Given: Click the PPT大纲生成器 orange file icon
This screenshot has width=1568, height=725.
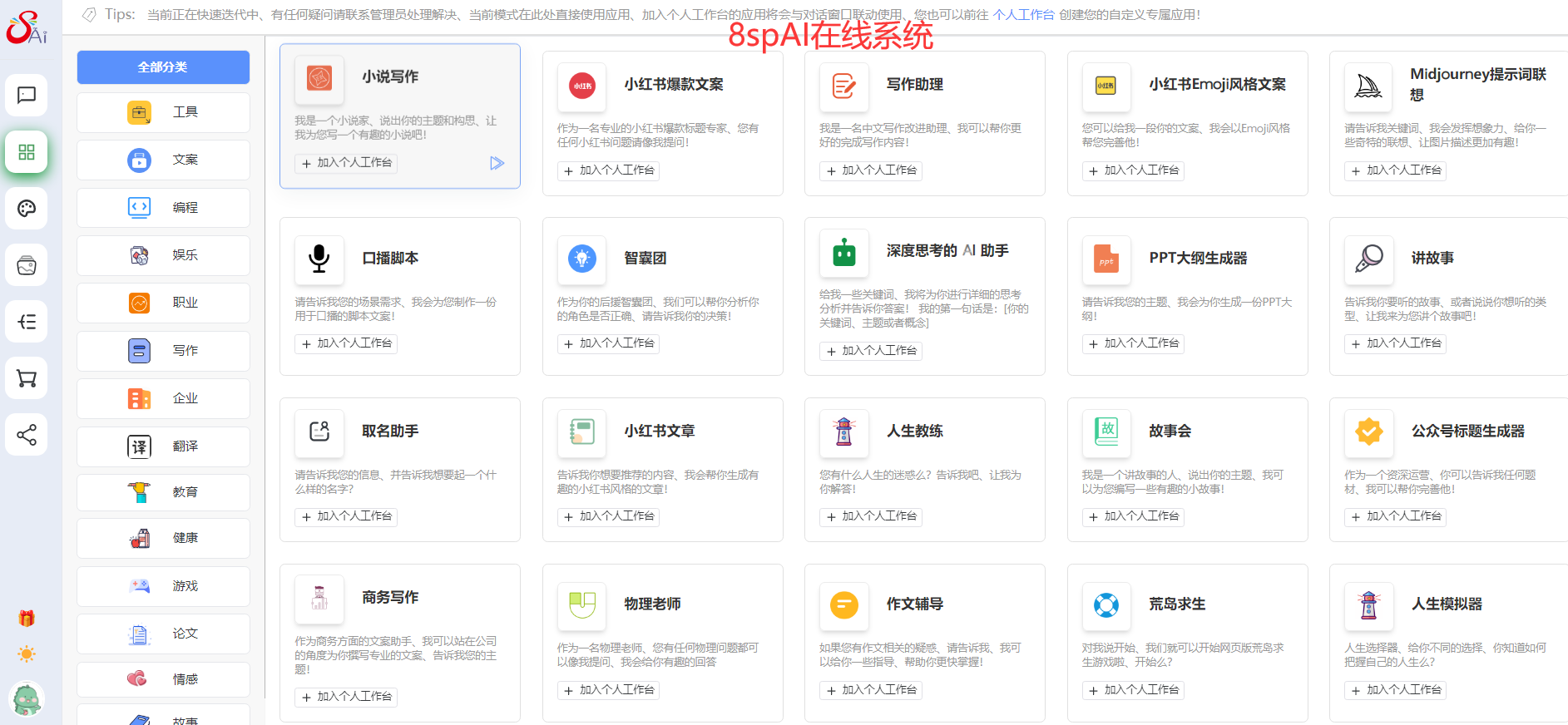Looking at the screenshot, I should pyautogui.click(x=1106, y=259).
